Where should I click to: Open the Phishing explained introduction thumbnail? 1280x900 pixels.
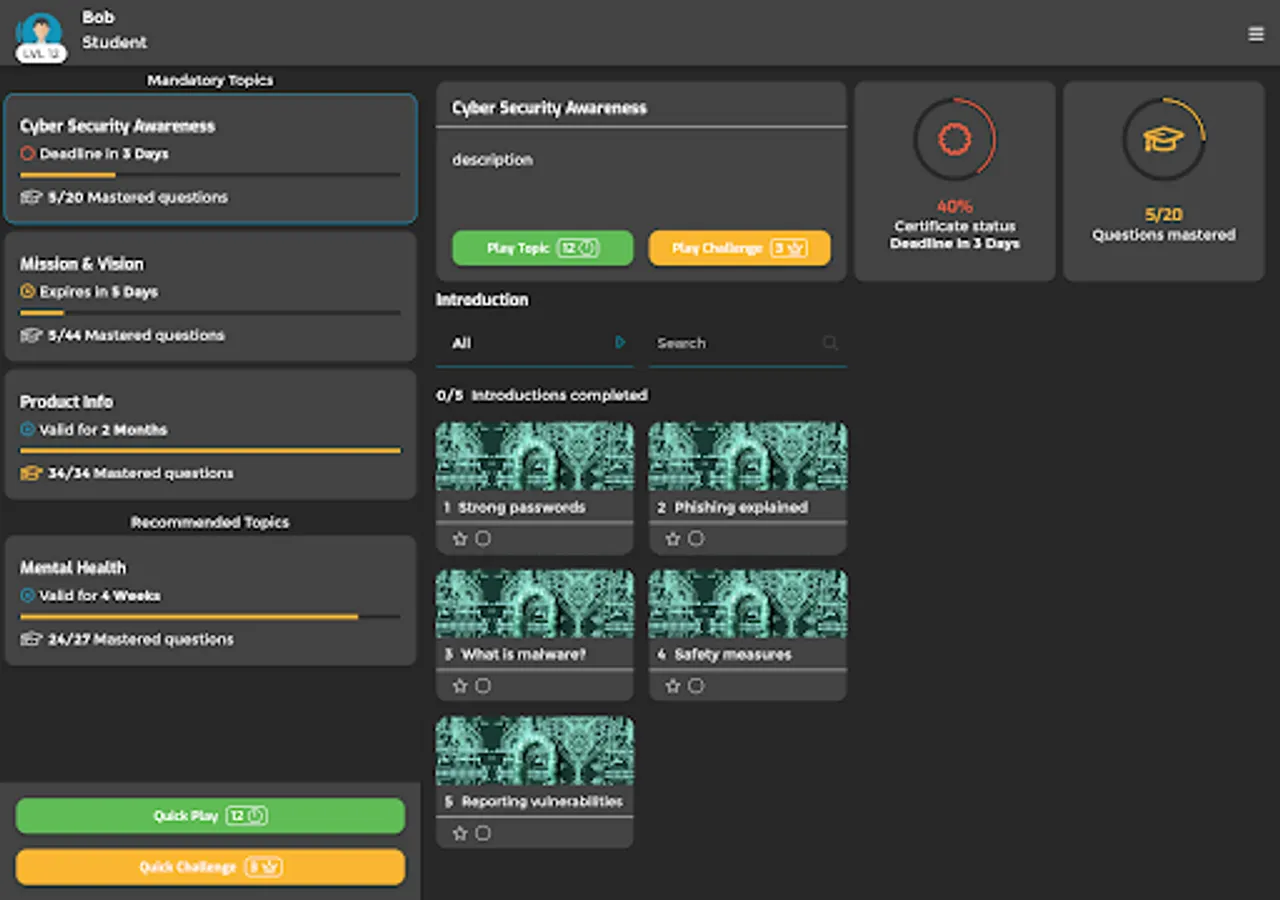[x=748, y=457]
